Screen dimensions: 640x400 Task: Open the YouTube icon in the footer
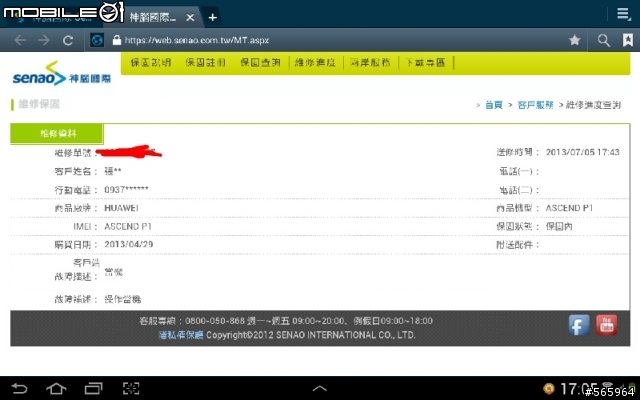pyautogui.click(x=606, y=325)
